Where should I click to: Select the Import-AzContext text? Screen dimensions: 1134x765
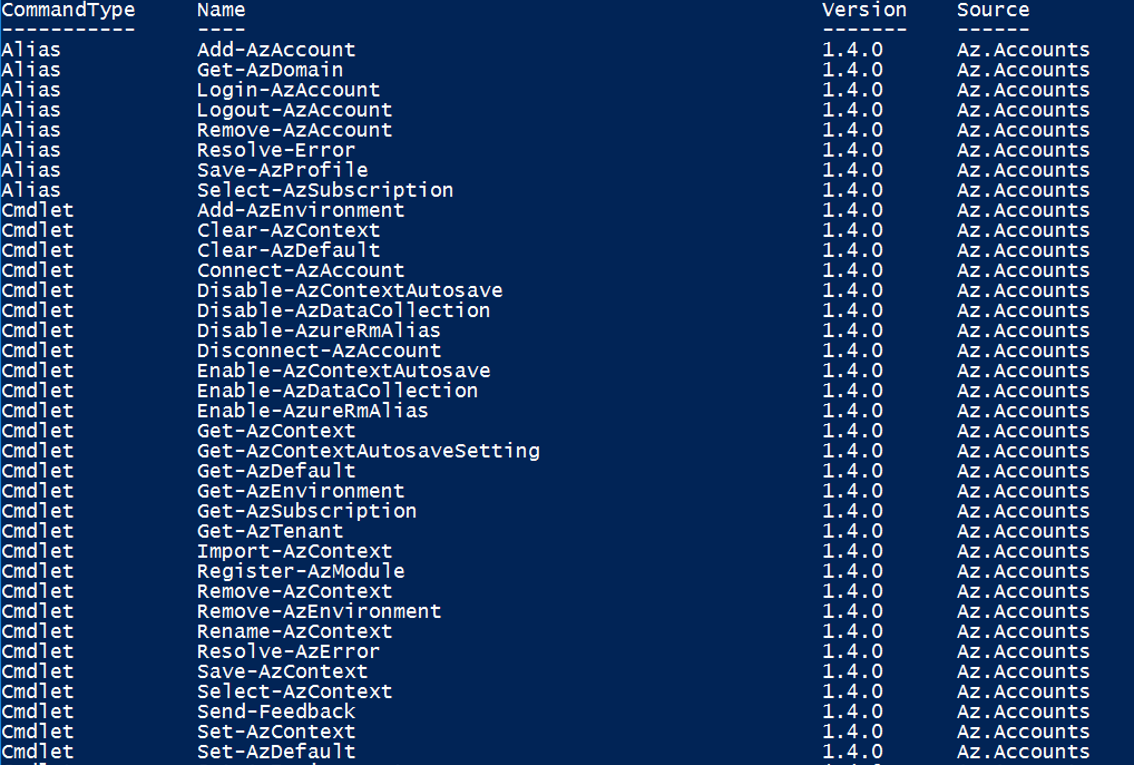tap(294, 551)
